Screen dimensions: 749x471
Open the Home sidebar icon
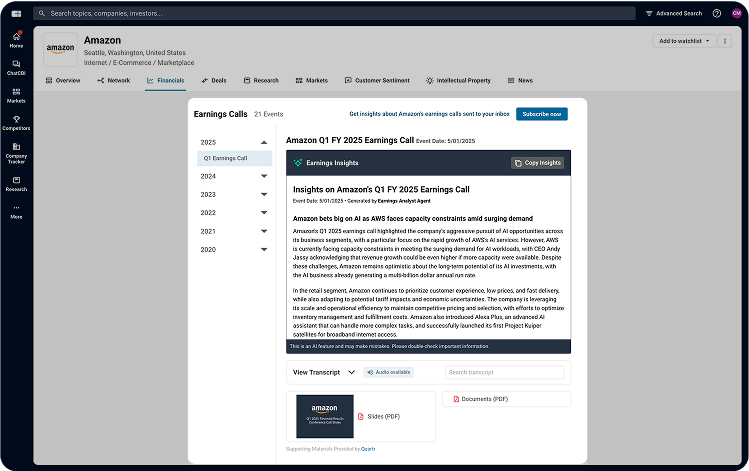[x=16, y=39]
